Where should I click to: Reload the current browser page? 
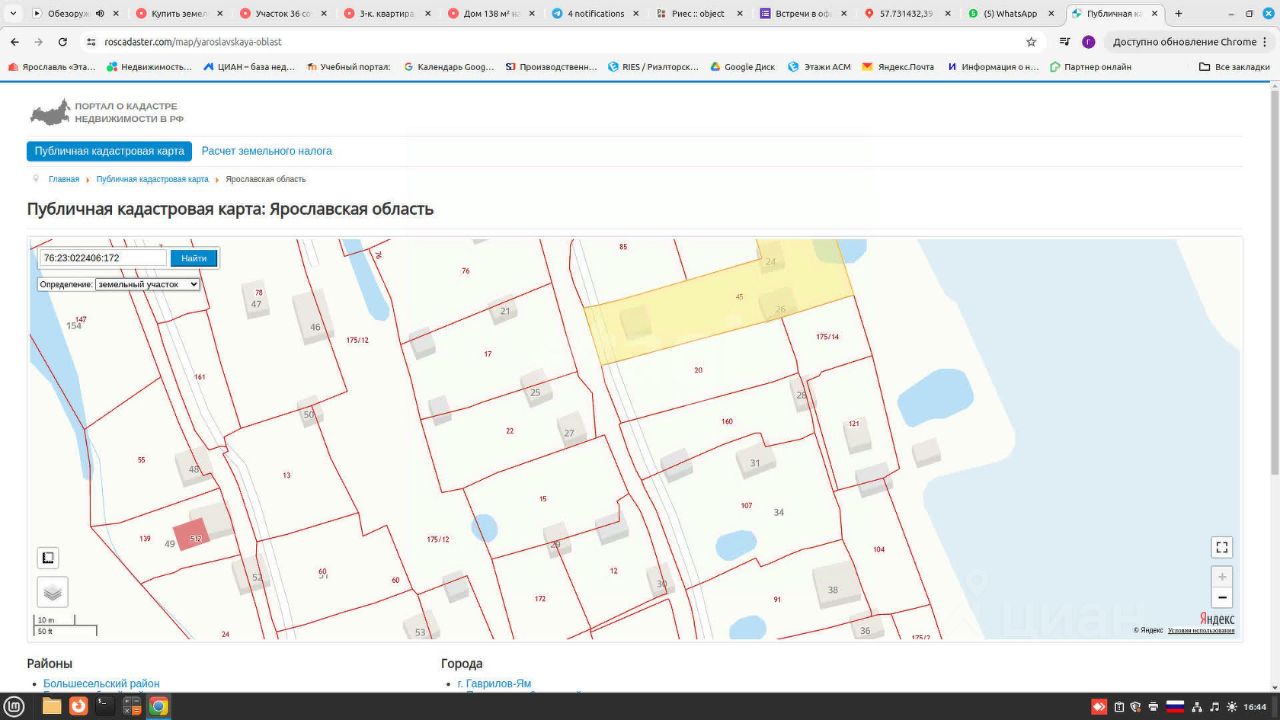pyautogui.click(x=62, y=42)
